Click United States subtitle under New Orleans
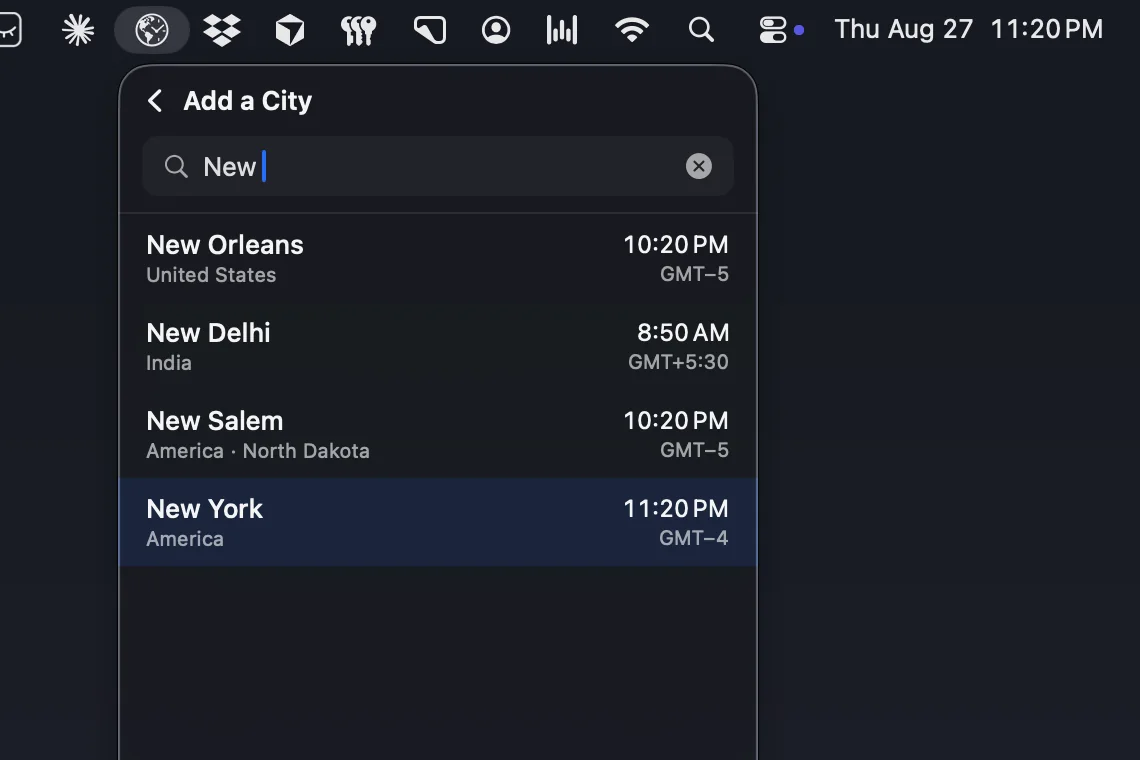The height and width of the screenshot is (760, 1140). [211, 275]
